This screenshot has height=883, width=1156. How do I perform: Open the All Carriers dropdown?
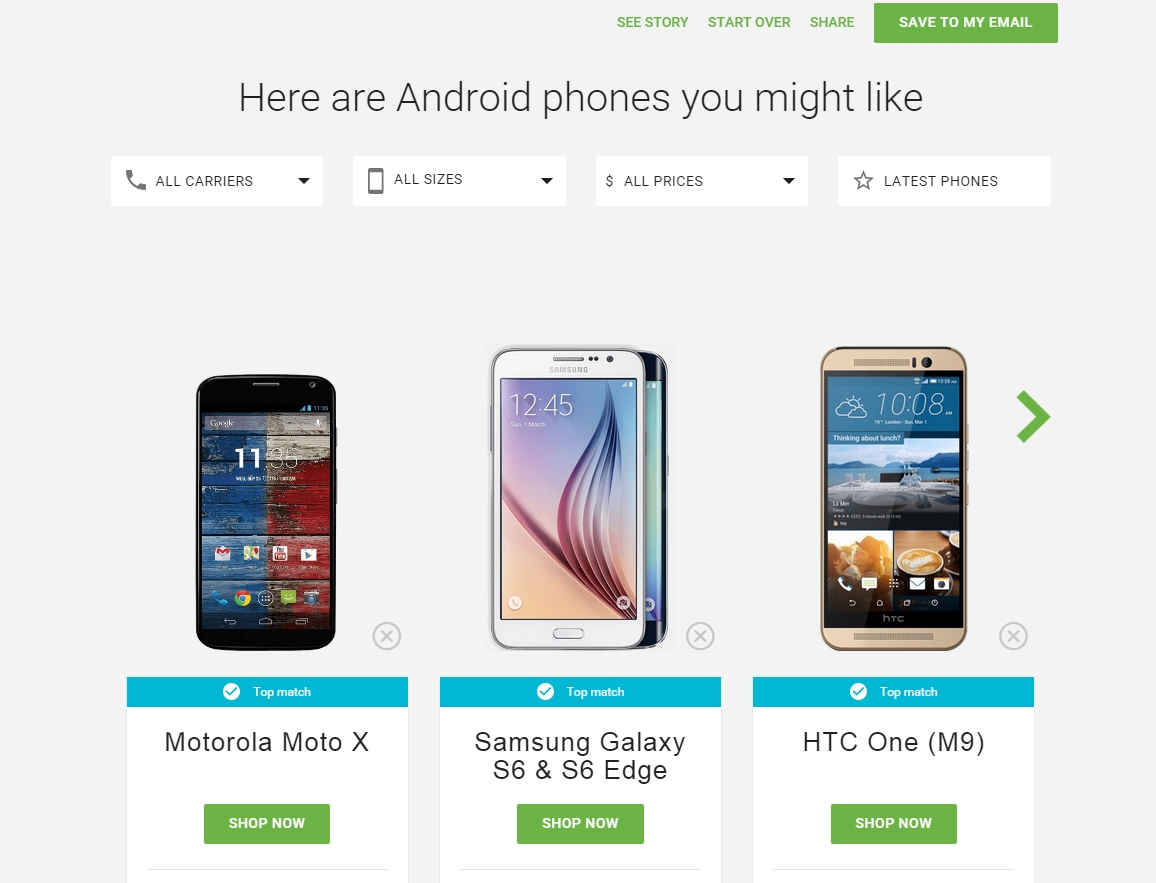click(x=217, y=181)
